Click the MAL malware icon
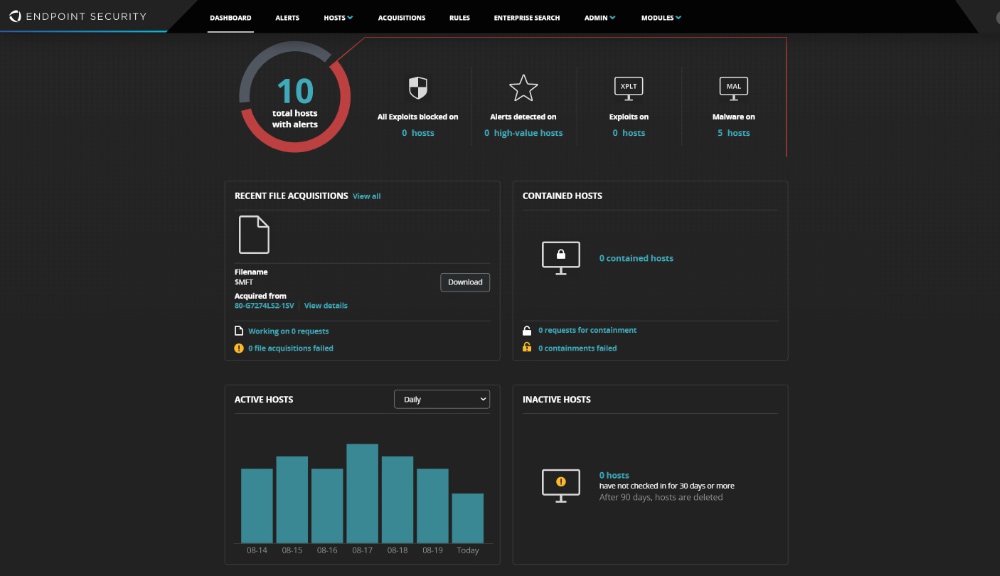This screenshot has height=576, width=1000. point(733,87)
